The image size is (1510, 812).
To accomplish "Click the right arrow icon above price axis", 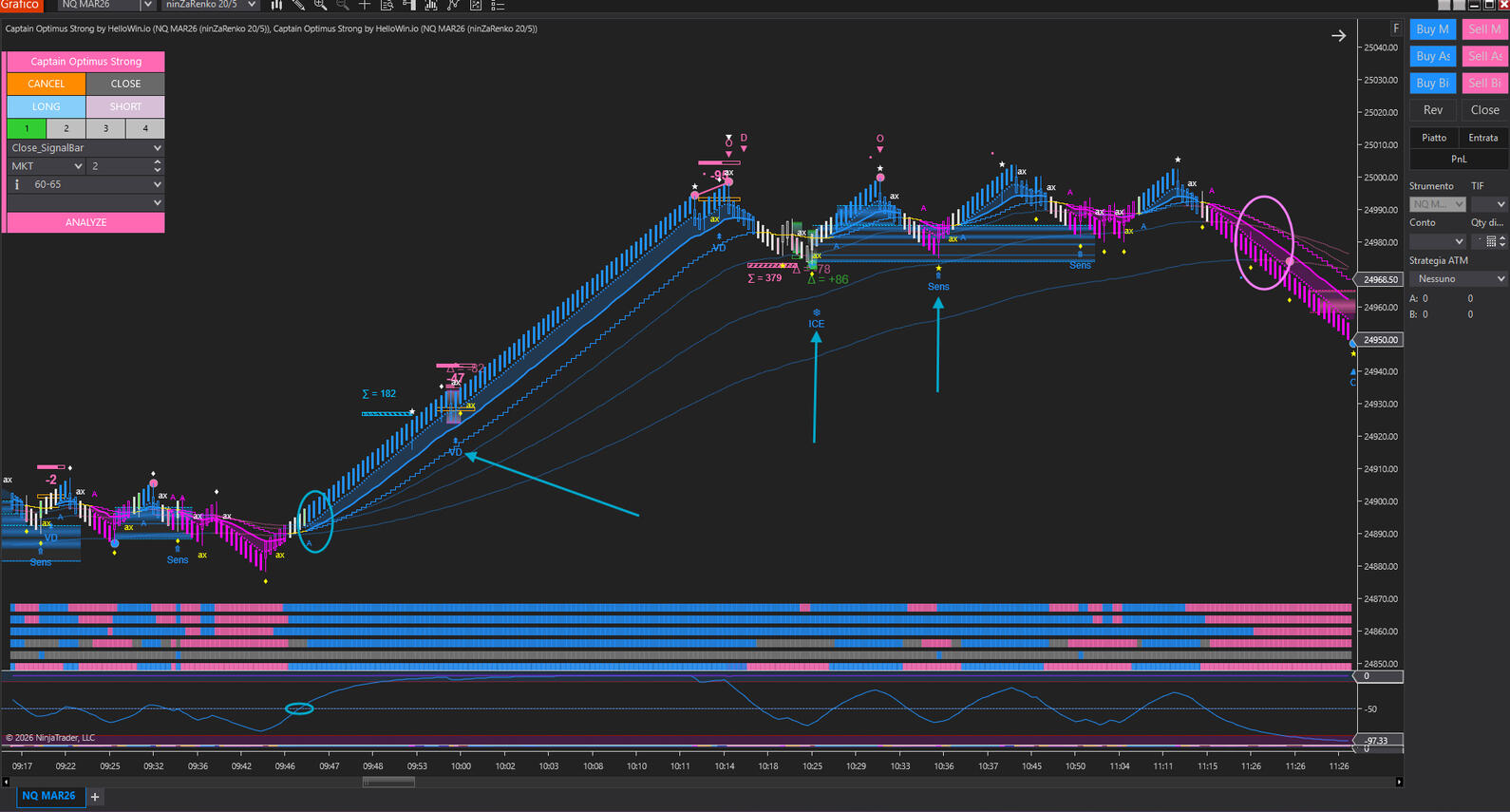I will pyautogui.click(x=1338, y=36).
